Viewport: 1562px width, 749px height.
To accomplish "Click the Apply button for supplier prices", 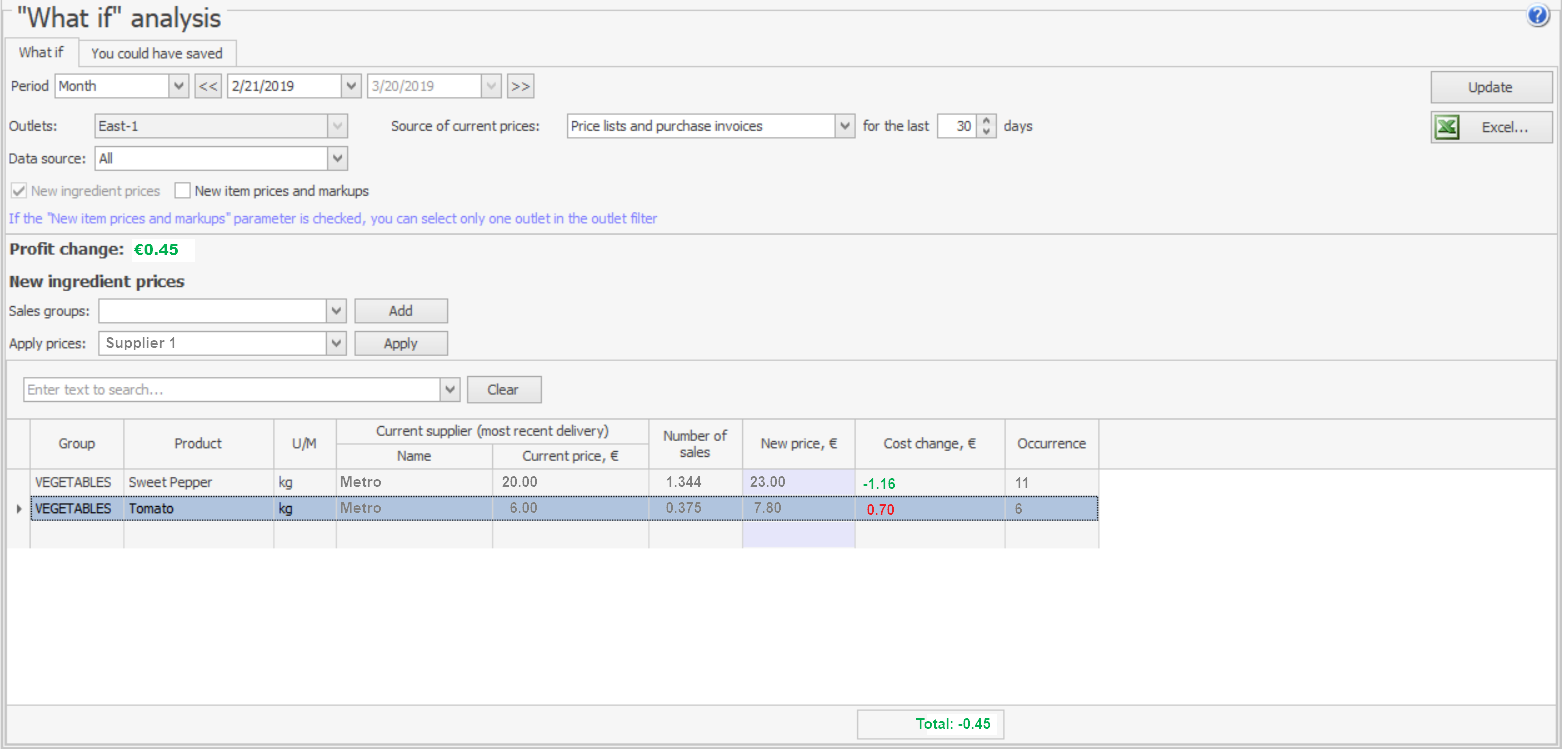I will [401, 343].
